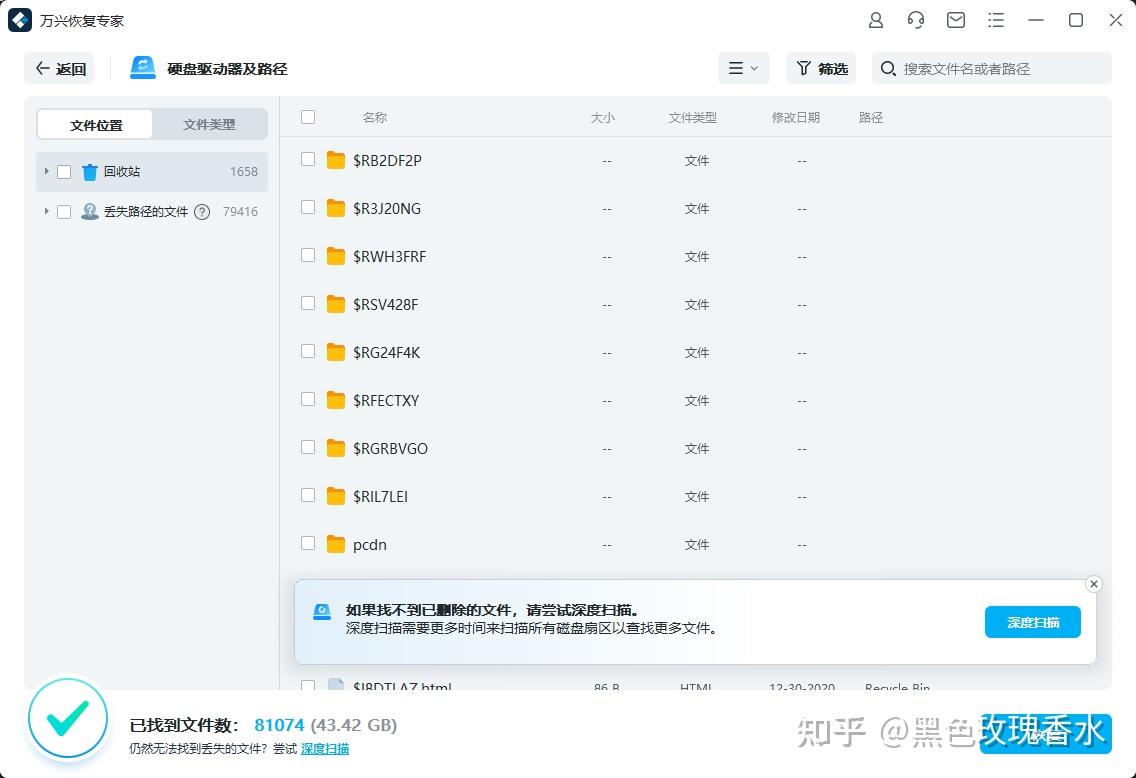Focus the 搜索文件名或者路径 search field
This screenshot has width=1136, height=778.
tap(992, 68)
